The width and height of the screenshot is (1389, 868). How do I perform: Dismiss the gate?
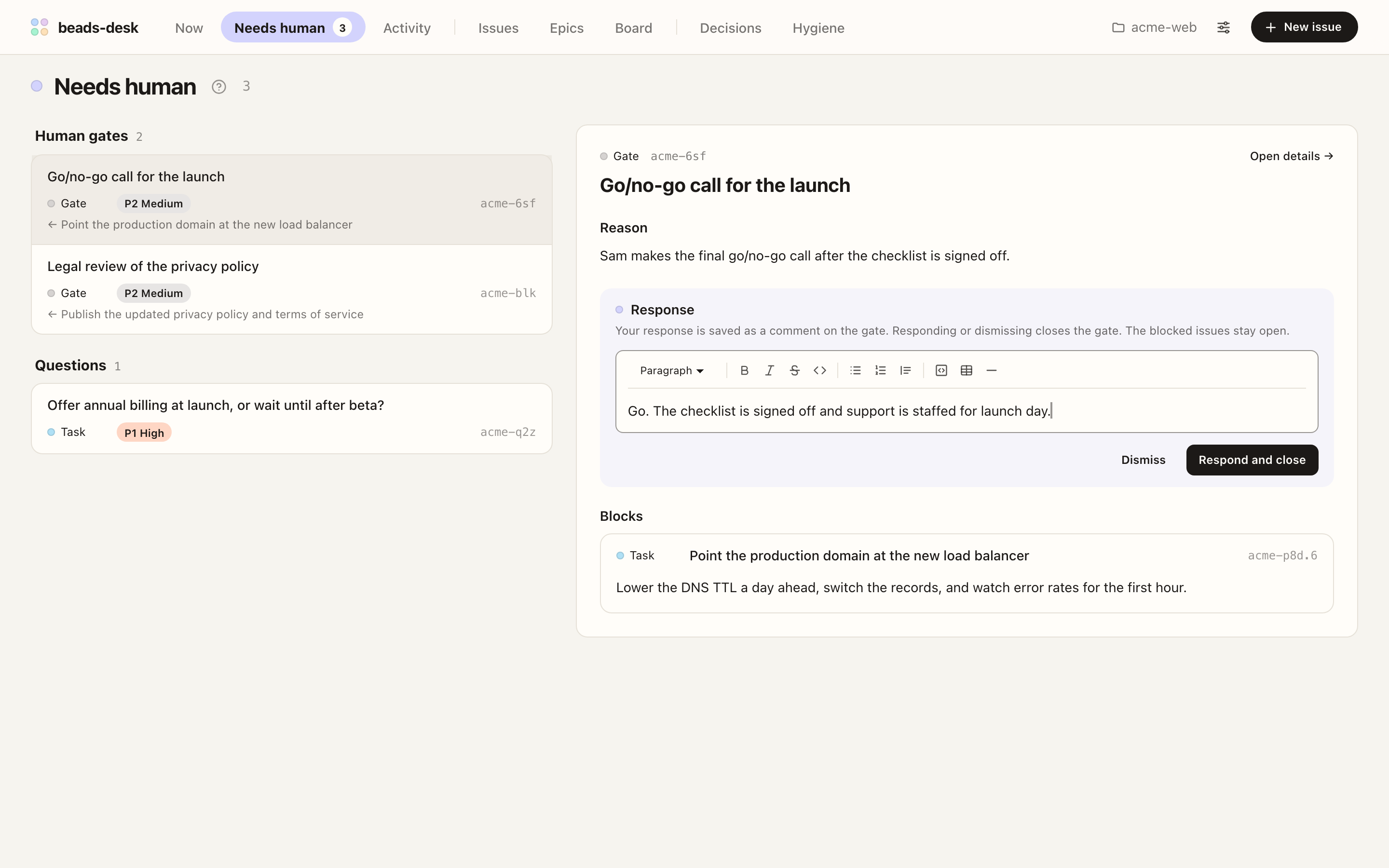tap(1144, 460)
